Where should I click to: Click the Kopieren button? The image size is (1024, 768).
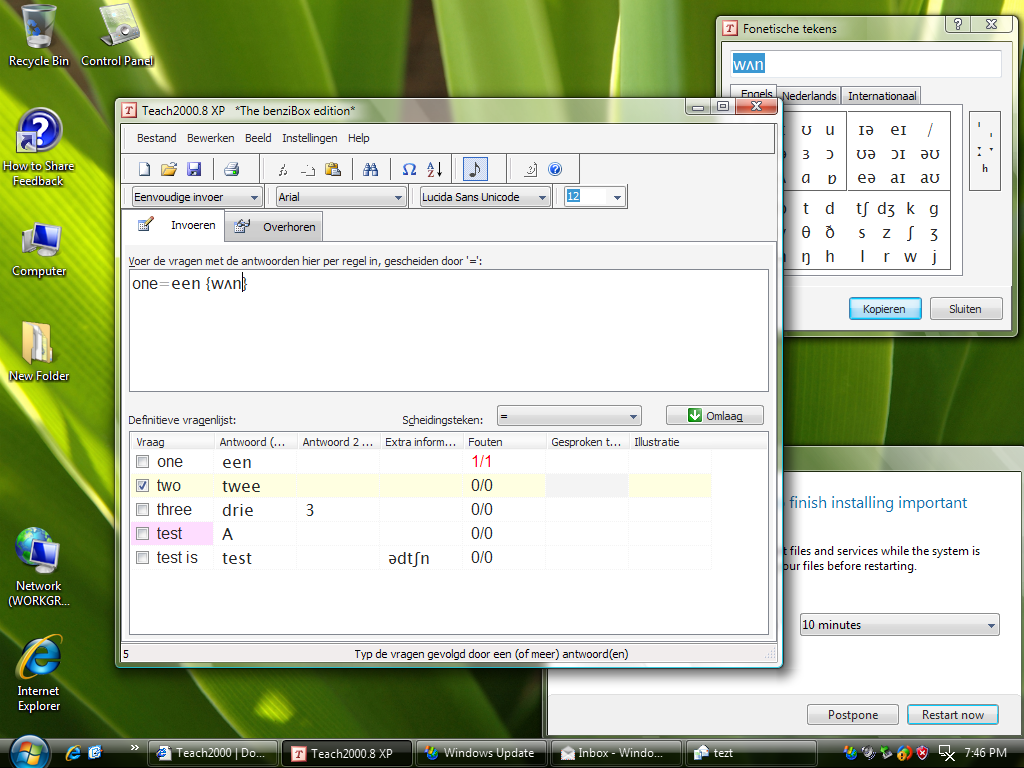884,309
